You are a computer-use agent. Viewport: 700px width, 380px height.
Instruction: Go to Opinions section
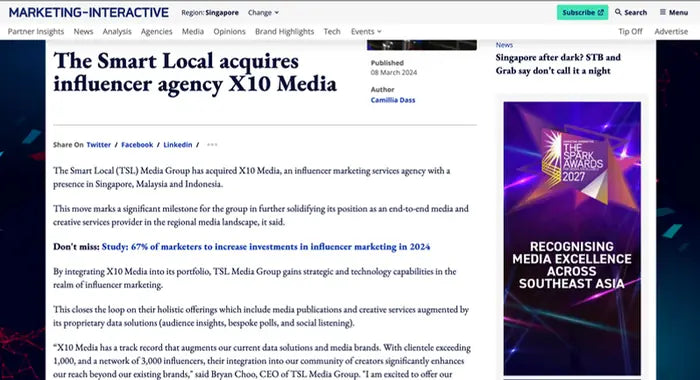tap(229, 31)
